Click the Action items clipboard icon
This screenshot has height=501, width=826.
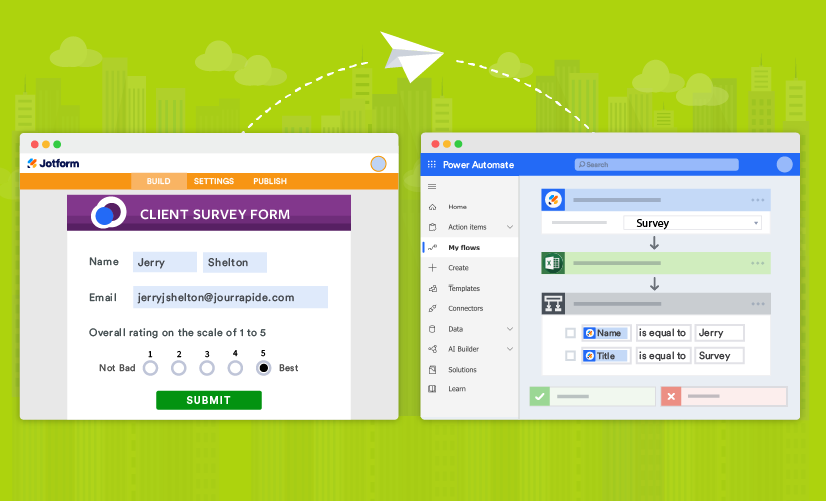coord(432,227)
